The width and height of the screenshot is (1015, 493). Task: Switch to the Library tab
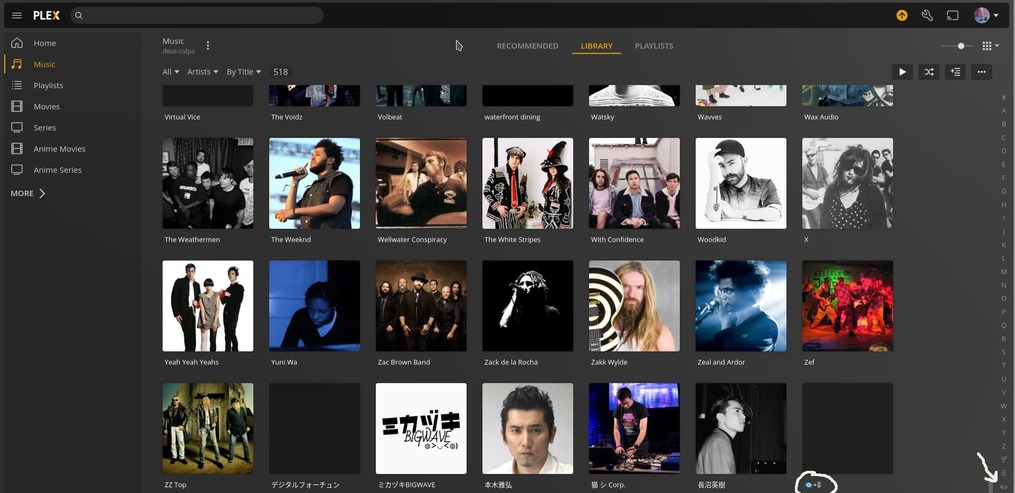click(x=596, y=46)
